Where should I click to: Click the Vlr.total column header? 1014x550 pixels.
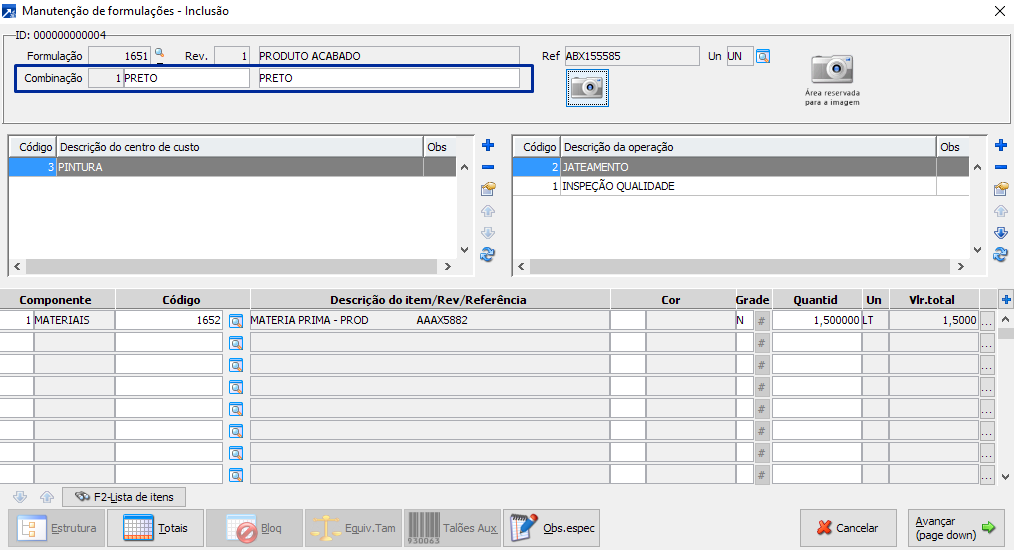pyautogui.click(x=934, y=300)
